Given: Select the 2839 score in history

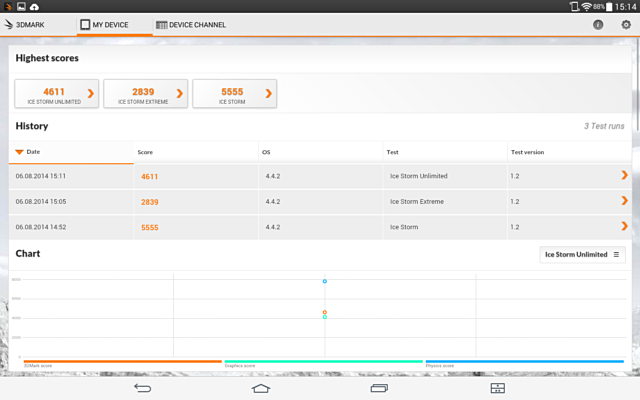Looking at the screenshot, I should pyautogui.click(x=150, y=202).
